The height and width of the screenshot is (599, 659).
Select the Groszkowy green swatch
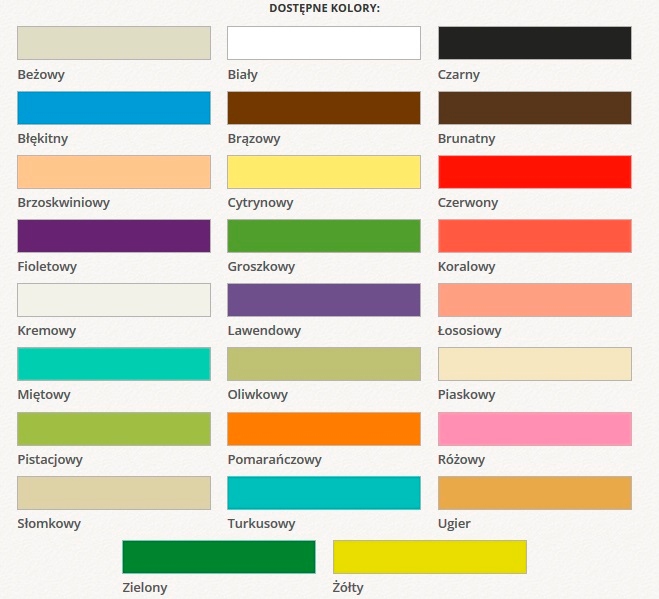[324, 236]
